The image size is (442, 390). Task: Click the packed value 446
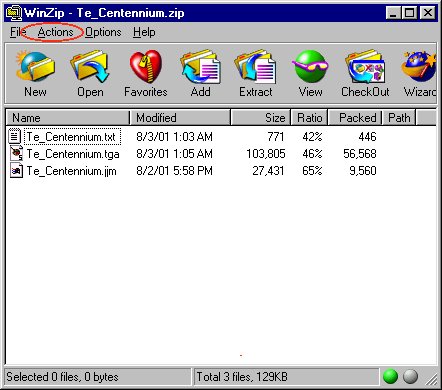coord(367,137)
